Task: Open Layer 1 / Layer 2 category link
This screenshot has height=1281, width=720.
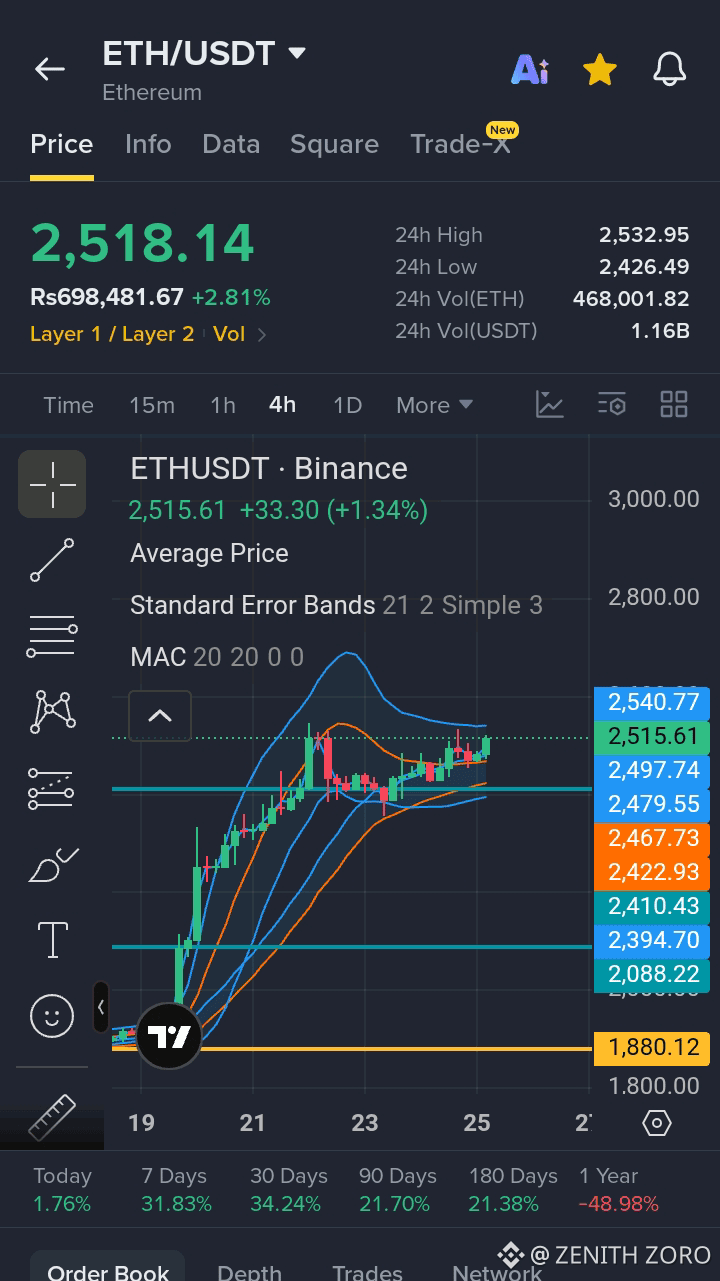Action: [112, 334]
